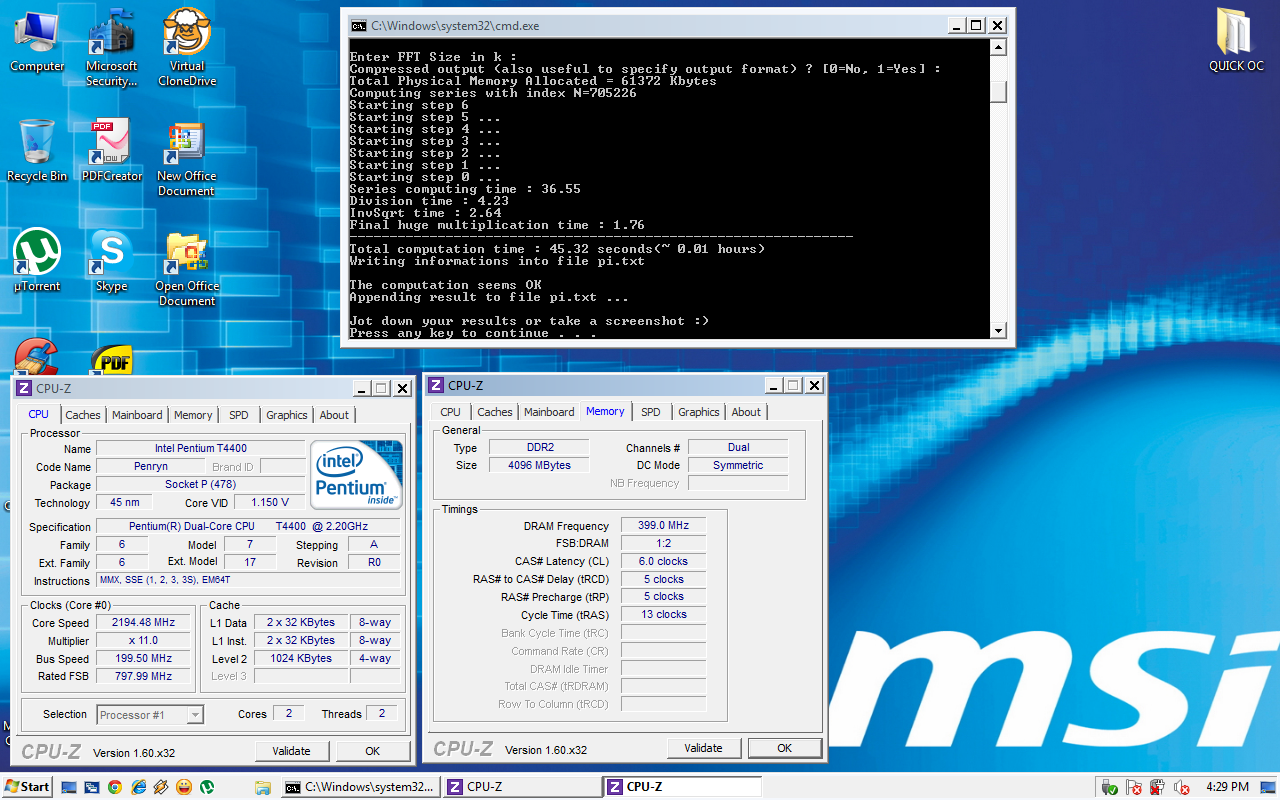This screenshot has width=1280, height=800.
Task: Open the Action Center flag tray icon
Action: click(1134, 787)
